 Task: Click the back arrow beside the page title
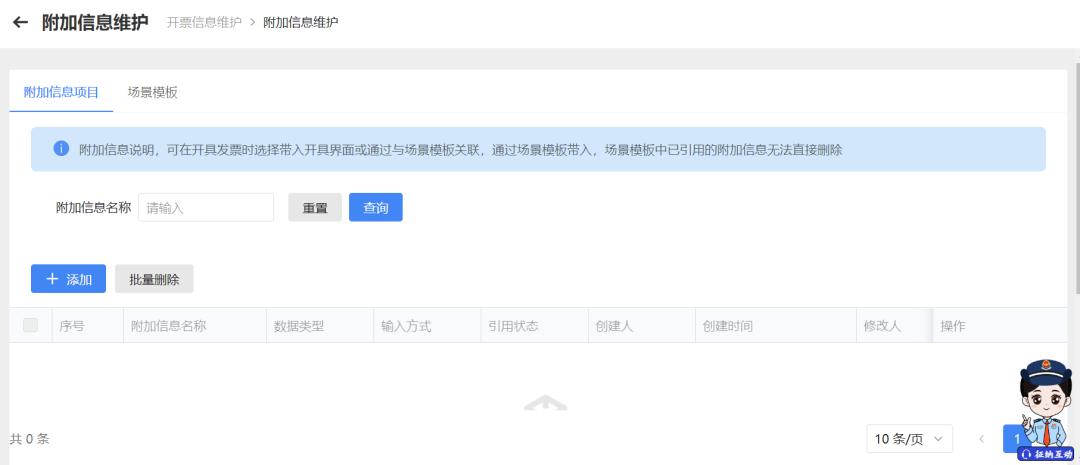coord(20,22)
